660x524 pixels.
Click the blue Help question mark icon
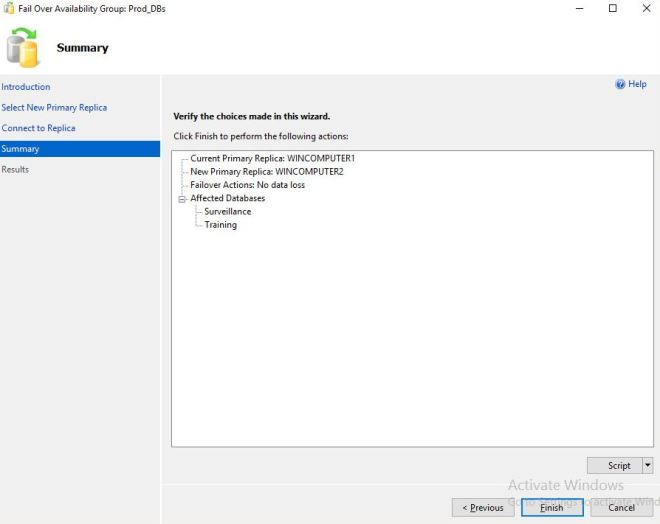pyautogui.click(x=620, y=85)
